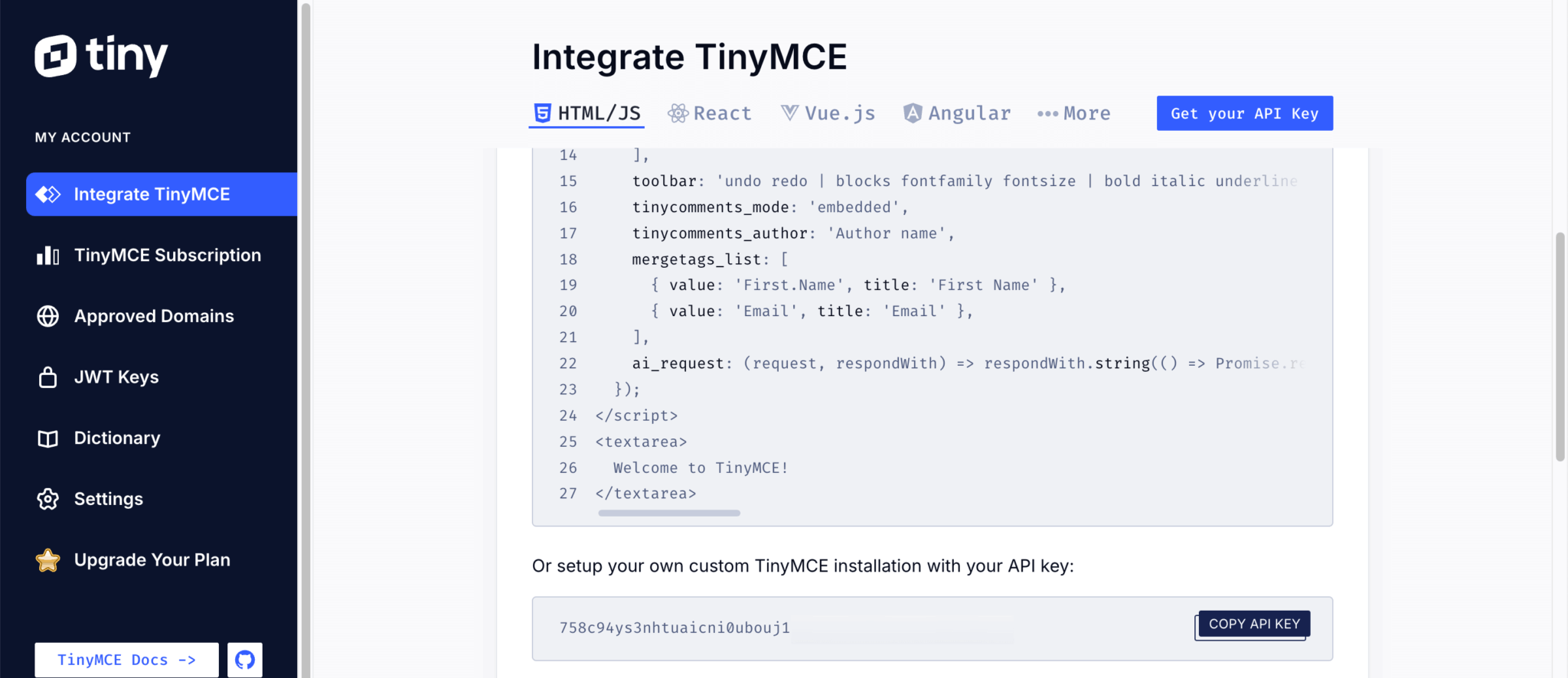Click the 'Integrate TinyMCE' page heading

click(x=690, y=57)
